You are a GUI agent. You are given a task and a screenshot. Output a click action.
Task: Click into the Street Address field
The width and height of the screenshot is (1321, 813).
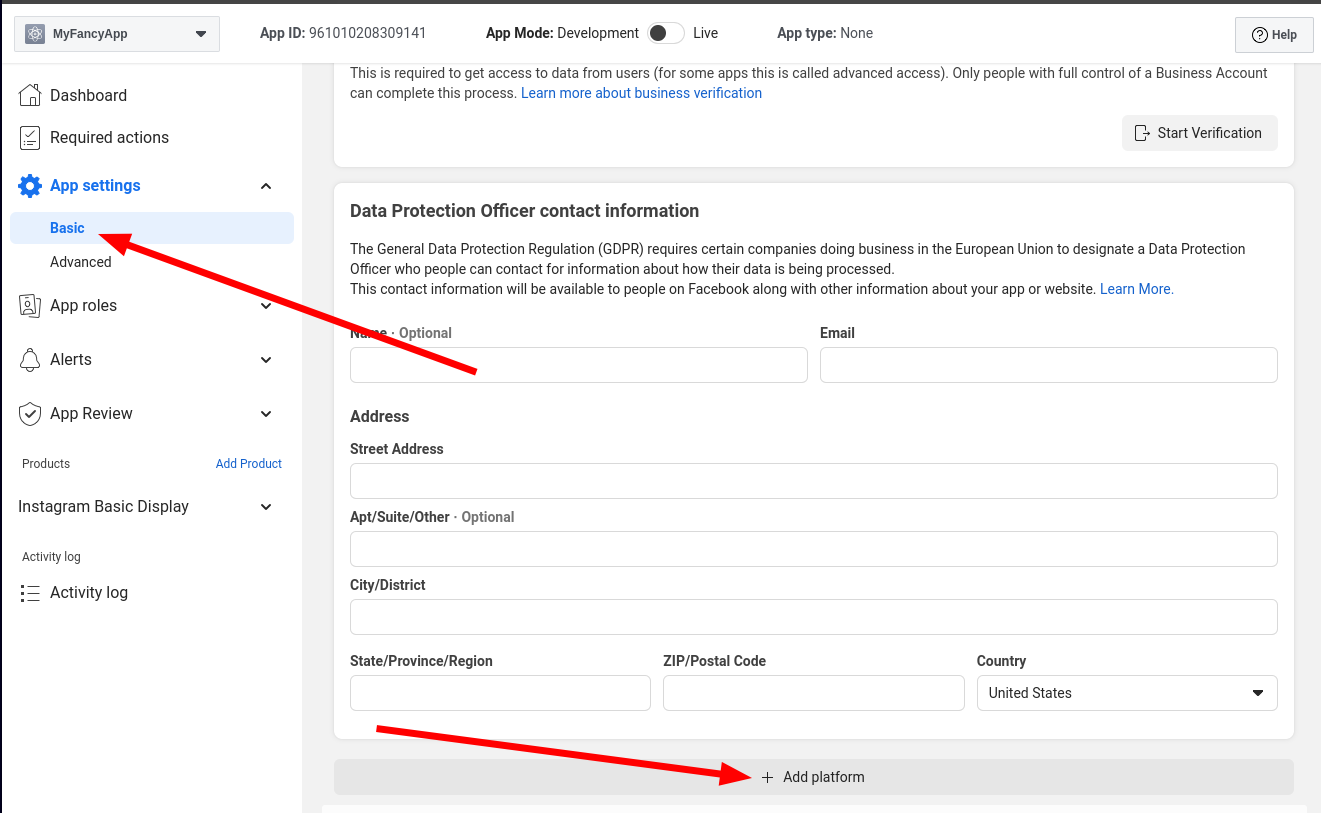click(813, 481)
